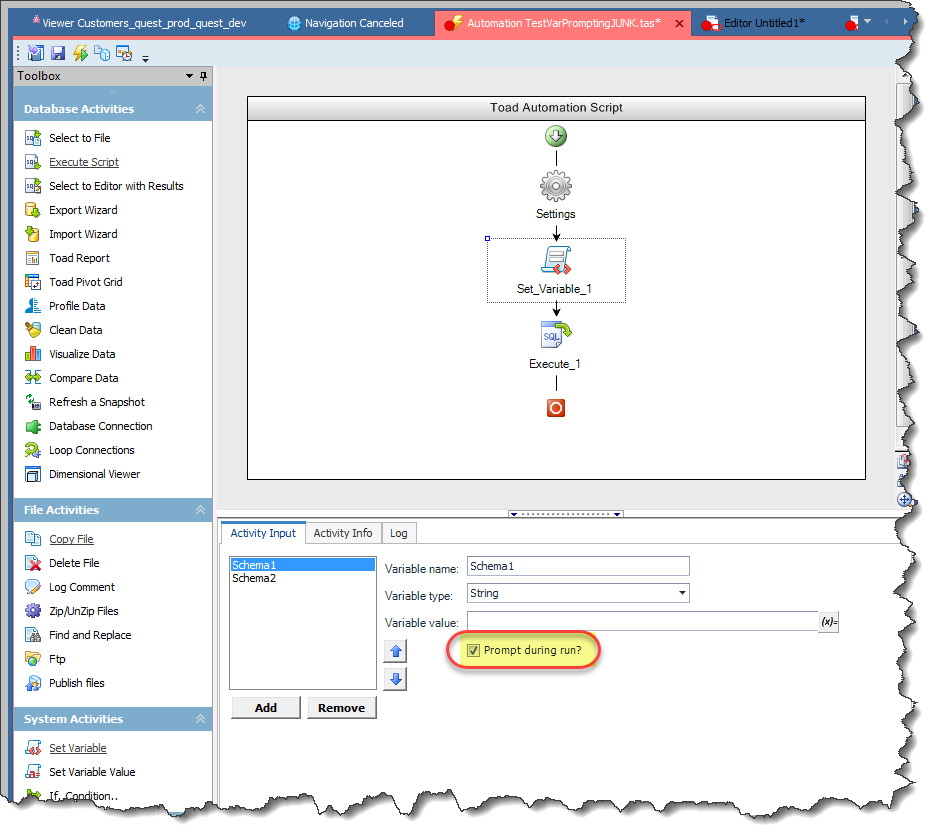This screenshot has height=838, width=940.
Task: Switch to the Activity Input tab
Action: coord(263,533)
